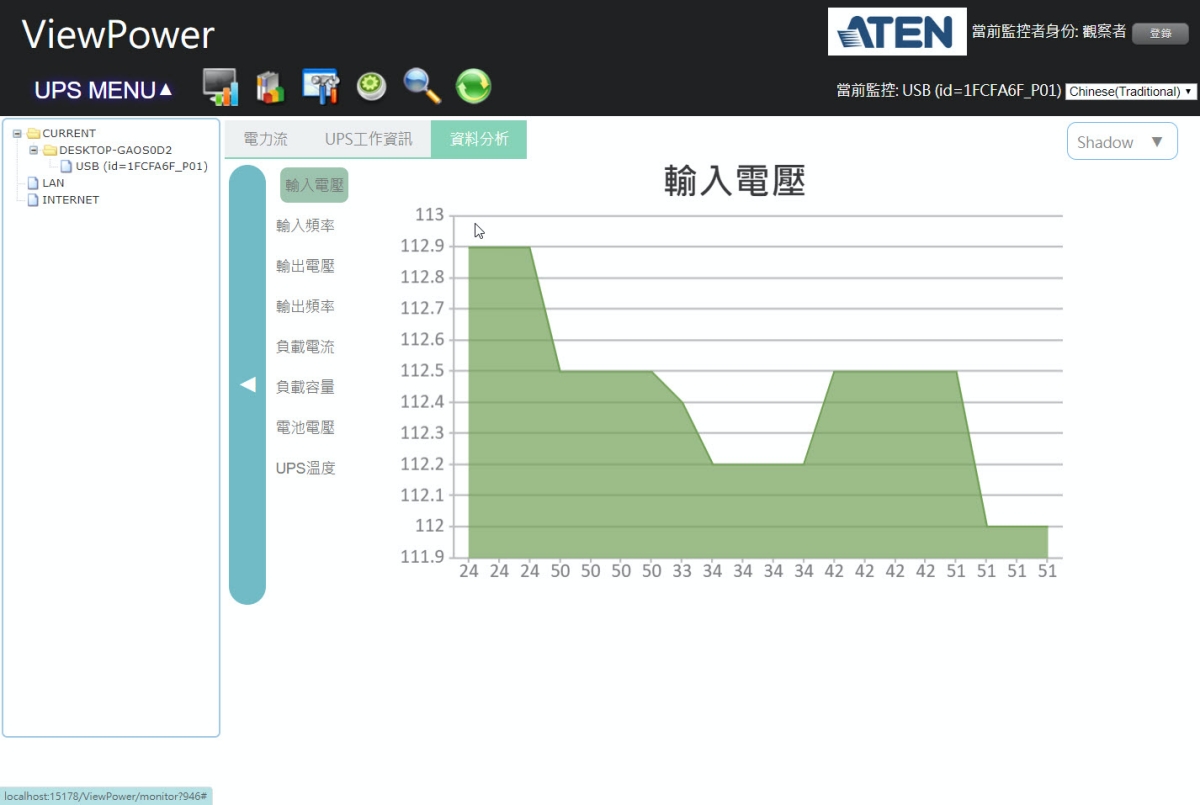Select 輸入電壓 chart option
The width and height of the screenshot is (1200, 805).
point(314,185)
